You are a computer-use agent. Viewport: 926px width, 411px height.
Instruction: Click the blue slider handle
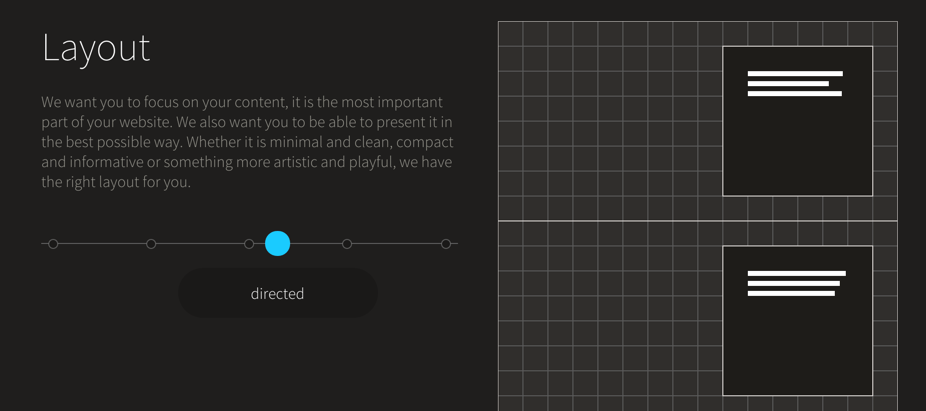coord(278,243)
